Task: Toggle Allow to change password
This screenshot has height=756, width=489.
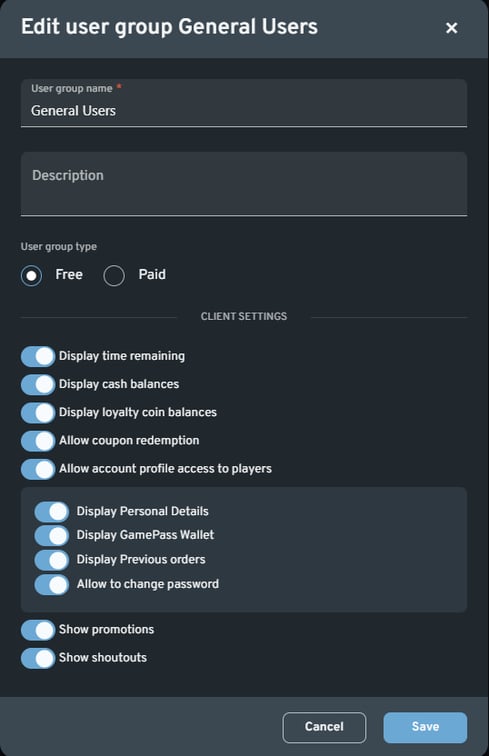Action: [52, 584]
